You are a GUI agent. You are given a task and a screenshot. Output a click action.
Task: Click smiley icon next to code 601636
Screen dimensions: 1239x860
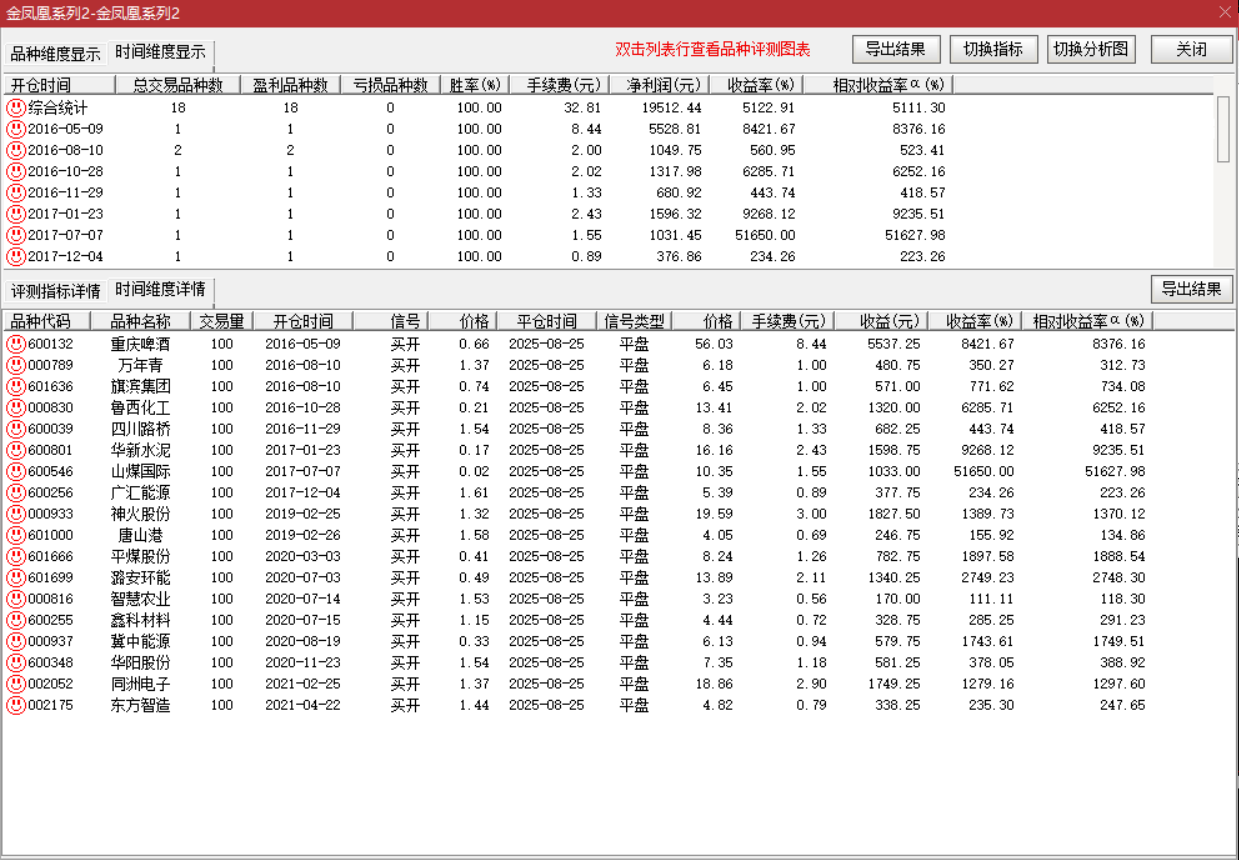16,386
